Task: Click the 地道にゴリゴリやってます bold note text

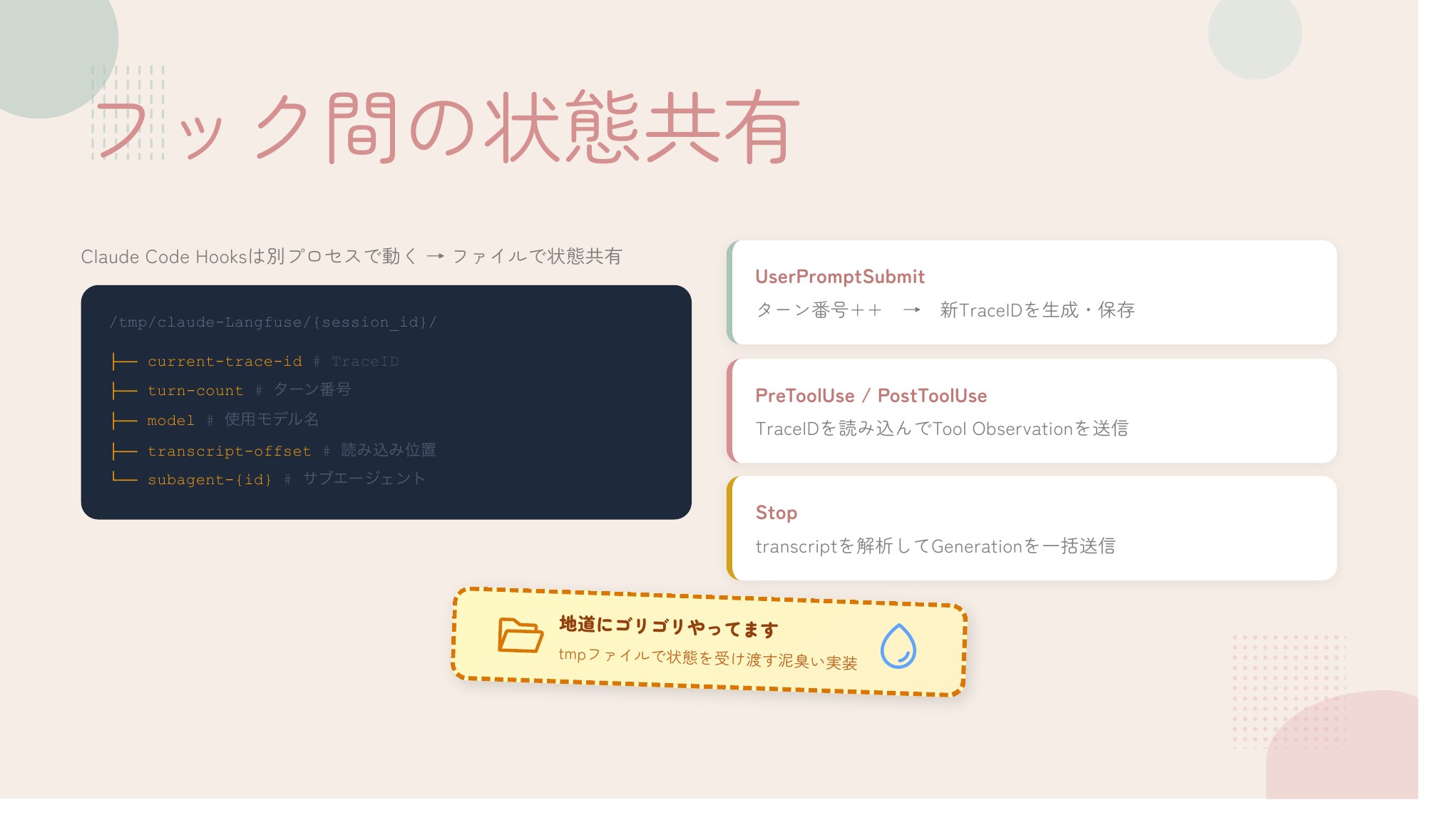Action: point(668,627)
